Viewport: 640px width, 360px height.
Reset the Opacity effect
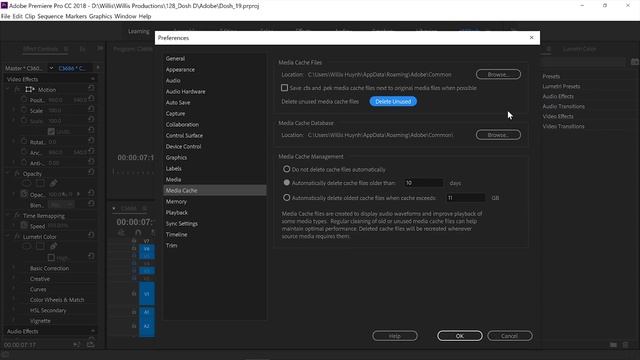point(91,172)
